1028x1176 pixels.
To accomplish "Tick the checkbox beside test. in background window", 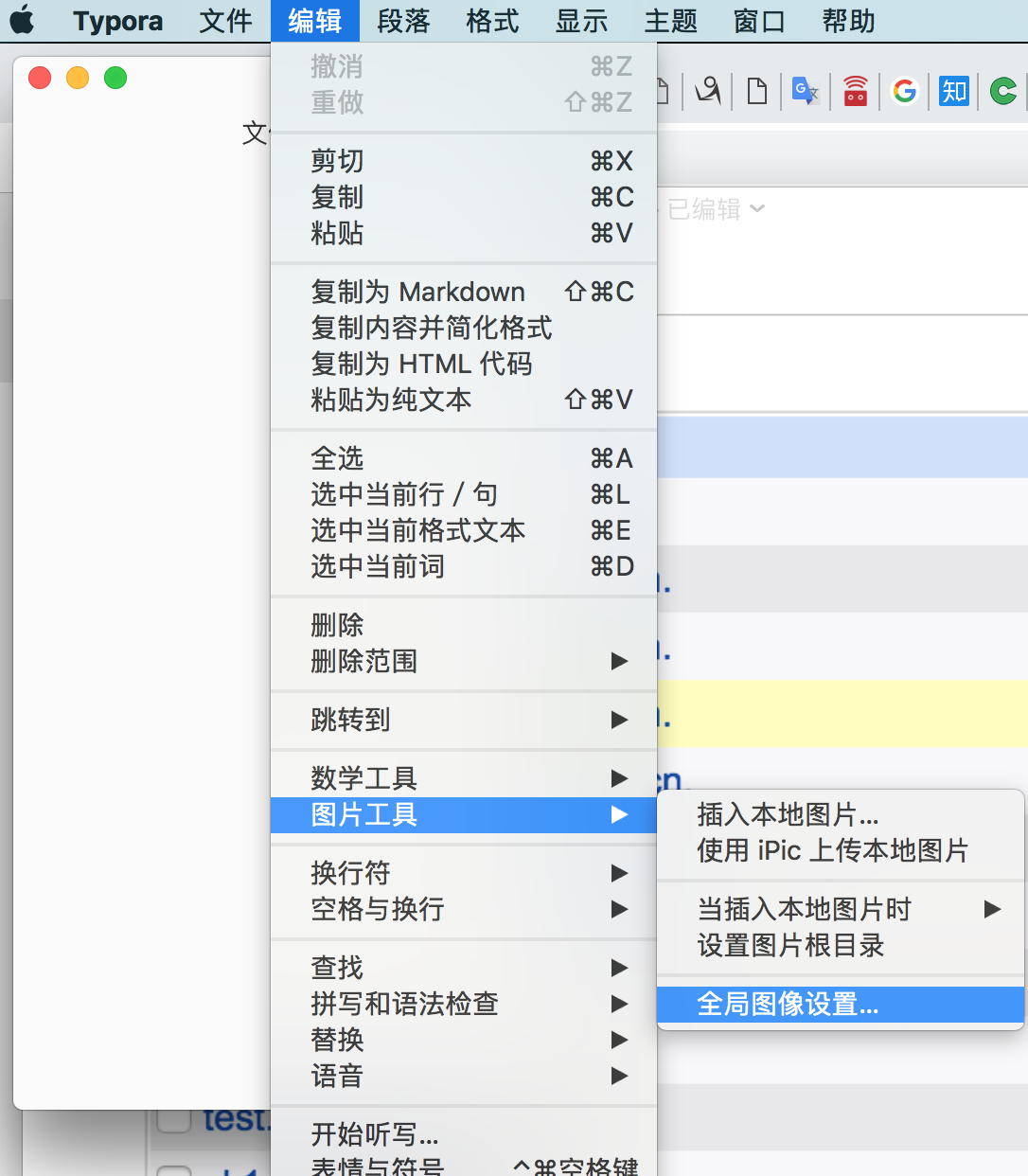I will tap(174, 1117).
